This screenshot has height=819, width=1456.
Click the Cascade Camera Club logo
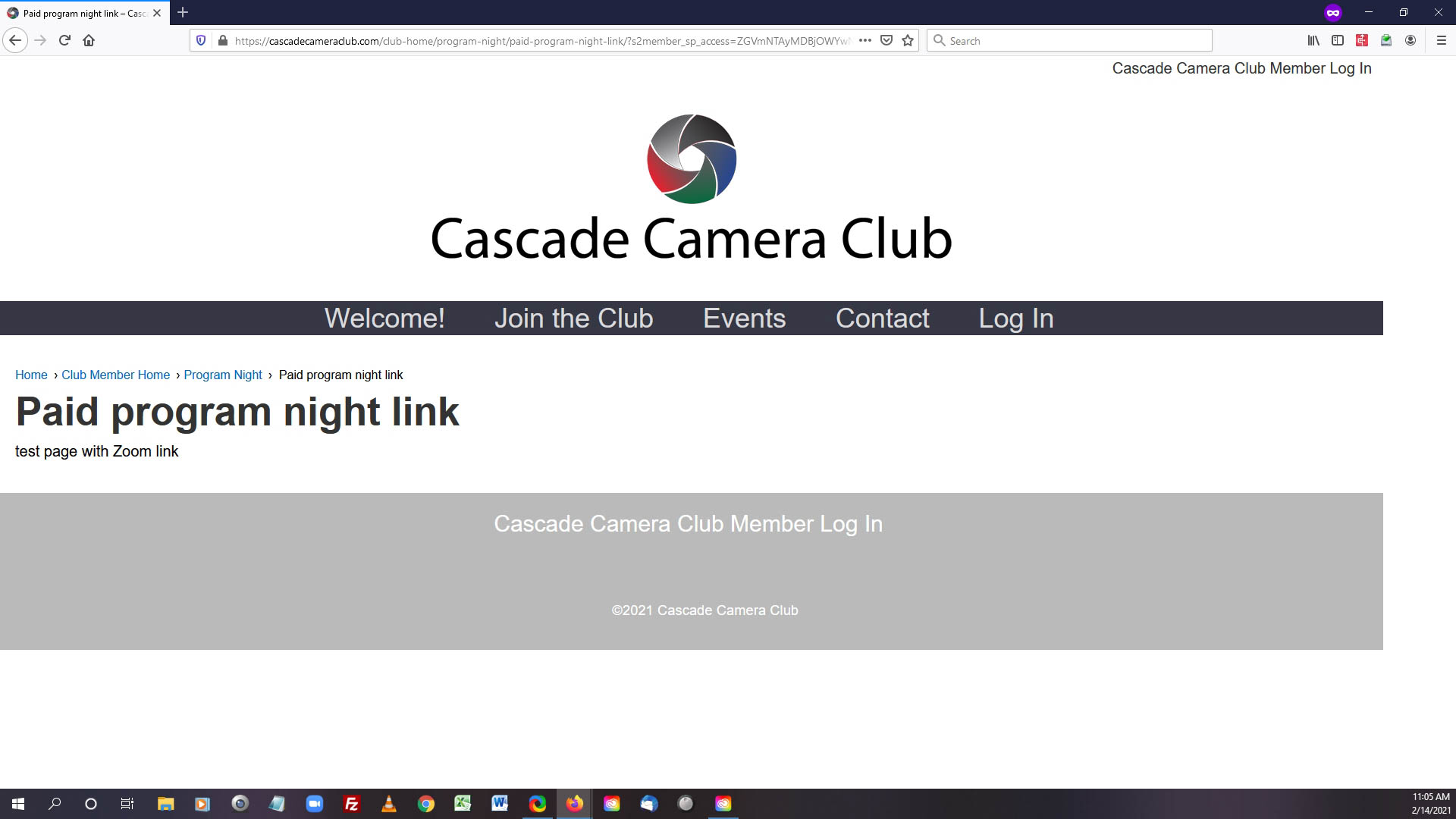pos(691,186)
